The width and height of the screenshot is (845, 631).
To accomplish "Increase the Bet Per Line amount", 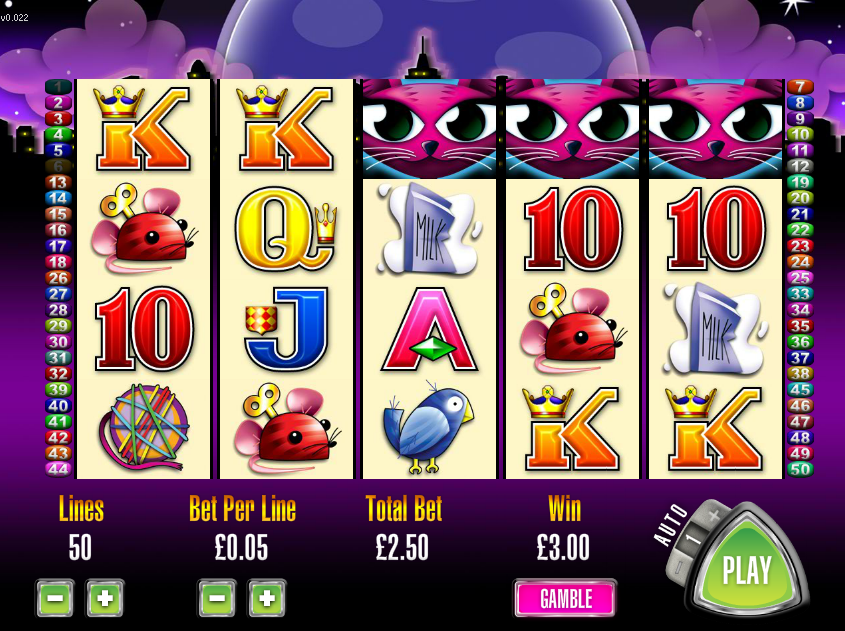I will tap(267, 598).
